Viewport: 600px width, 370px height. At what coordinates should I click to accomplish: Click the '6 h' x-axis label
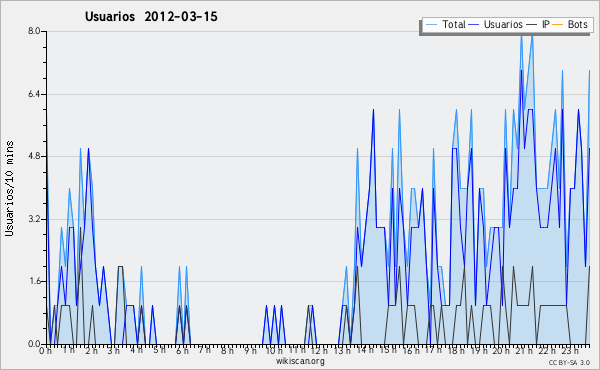click(x=182, y=350)
